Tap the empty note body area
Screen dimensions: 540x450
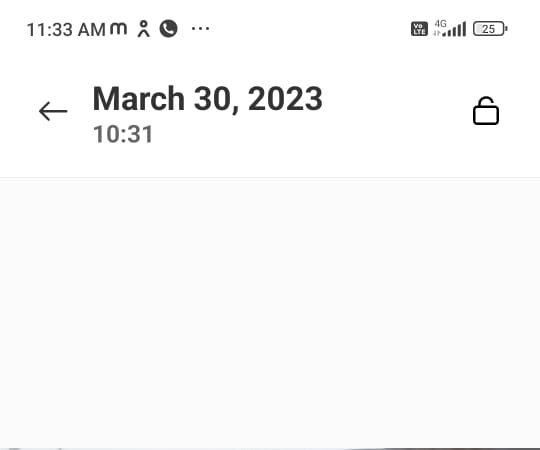pyautogui.click(x=270, y=313)
